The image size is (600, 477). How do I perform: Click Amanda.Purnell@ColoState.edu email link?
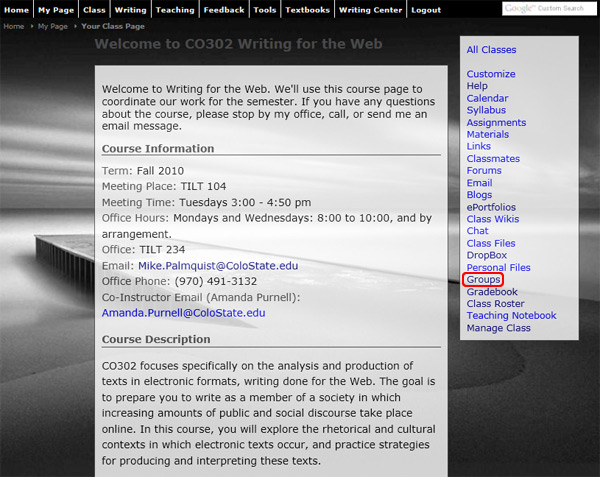click(184, 313)
